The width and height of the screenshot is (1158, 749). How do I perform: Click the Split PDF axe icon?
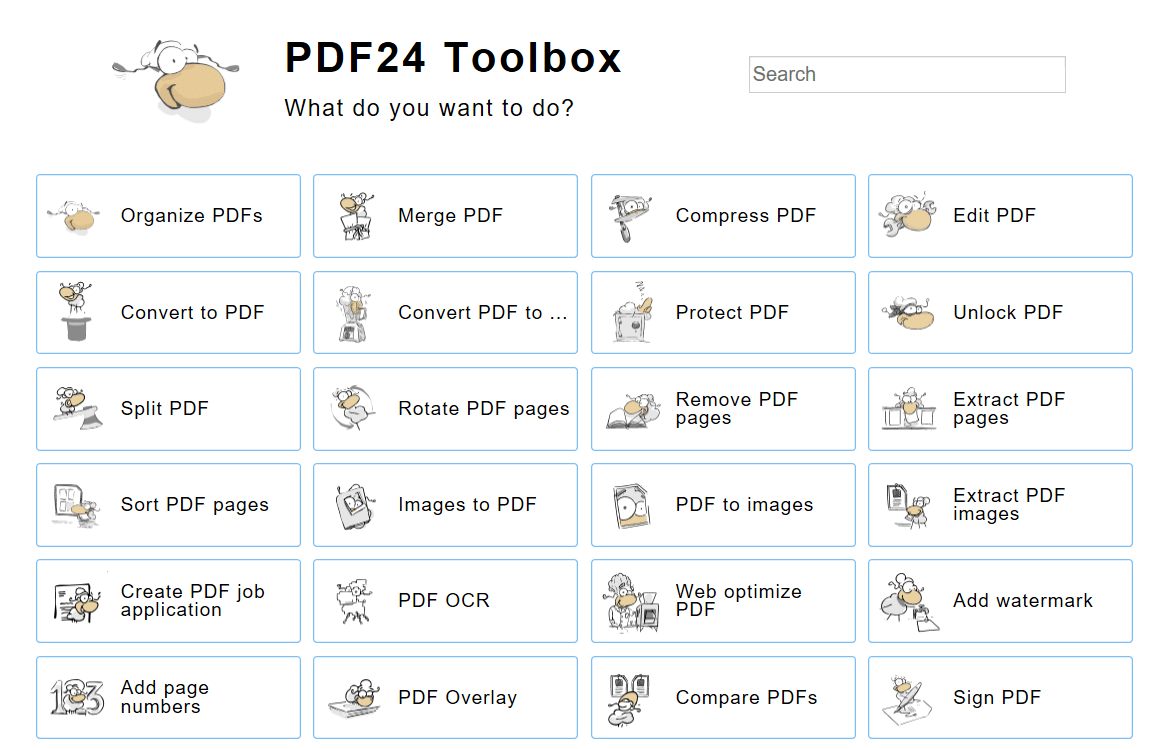point(76,408)
